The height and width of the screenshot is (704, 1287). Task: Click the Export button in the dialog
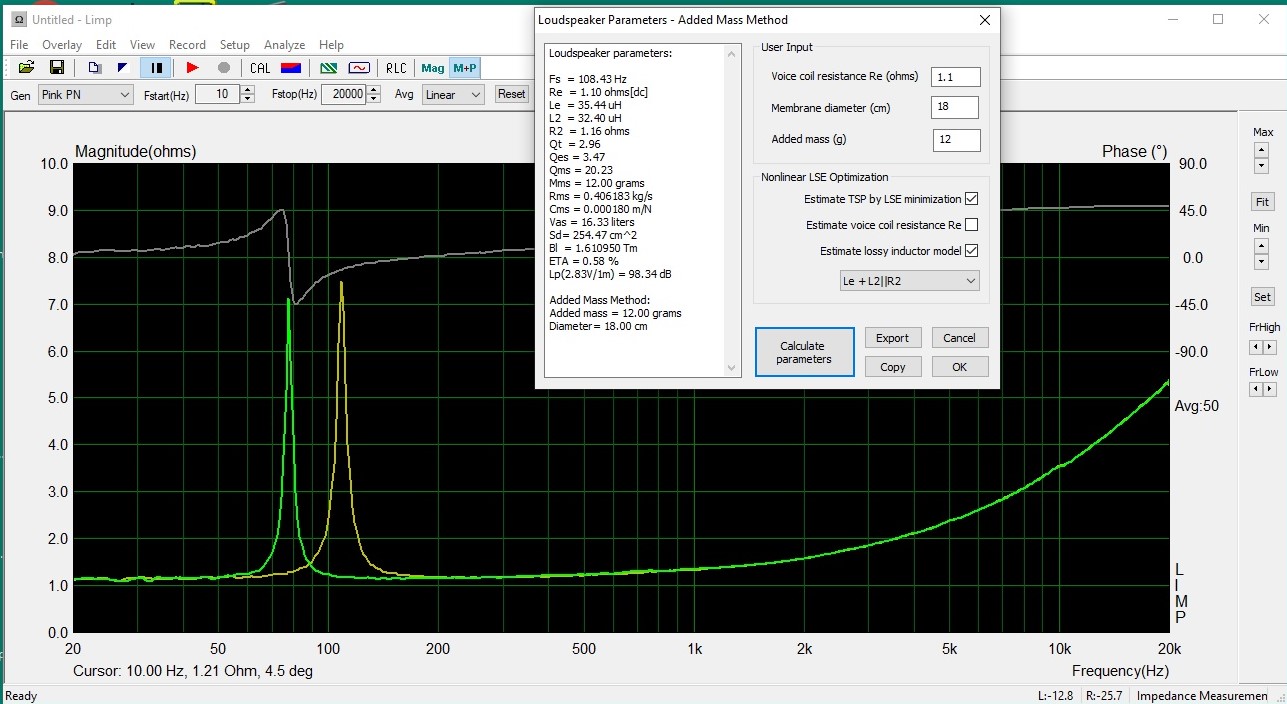point(892,338)
